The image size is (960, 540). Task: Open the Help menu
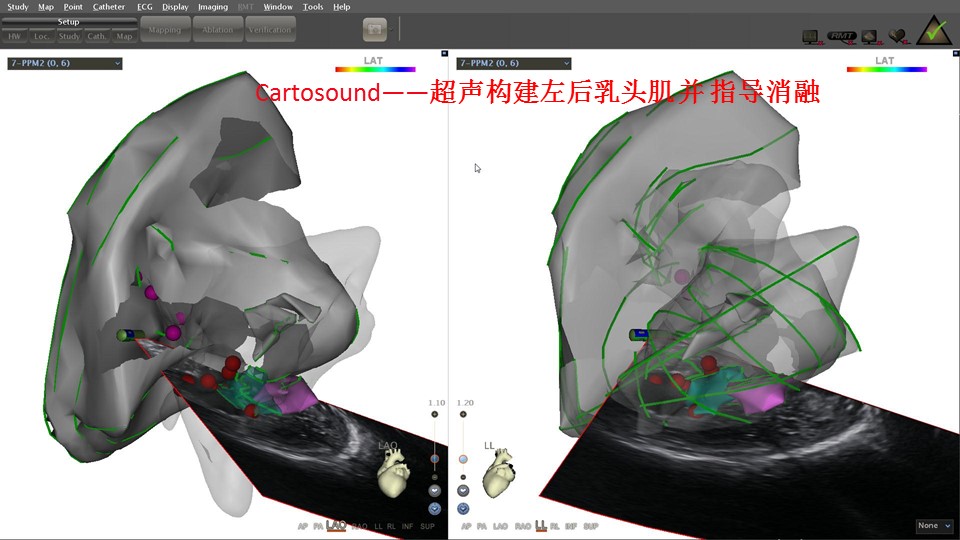coord(342,7)
